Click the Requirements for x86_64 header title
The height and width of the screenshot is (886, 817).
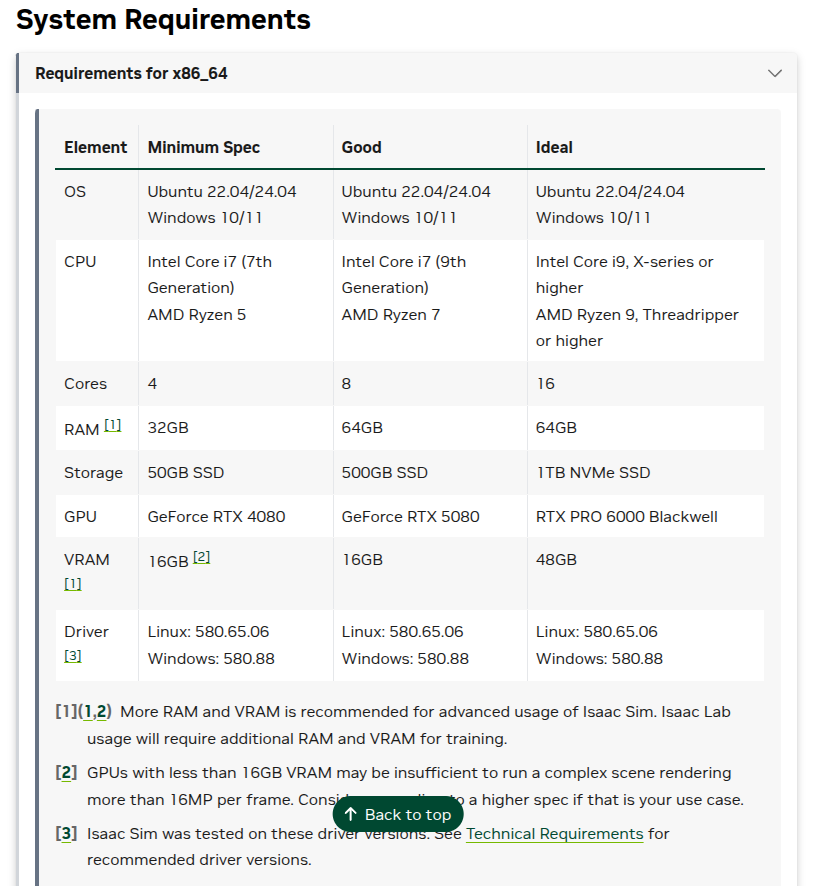pyautogui.click(x=131, y=73)
